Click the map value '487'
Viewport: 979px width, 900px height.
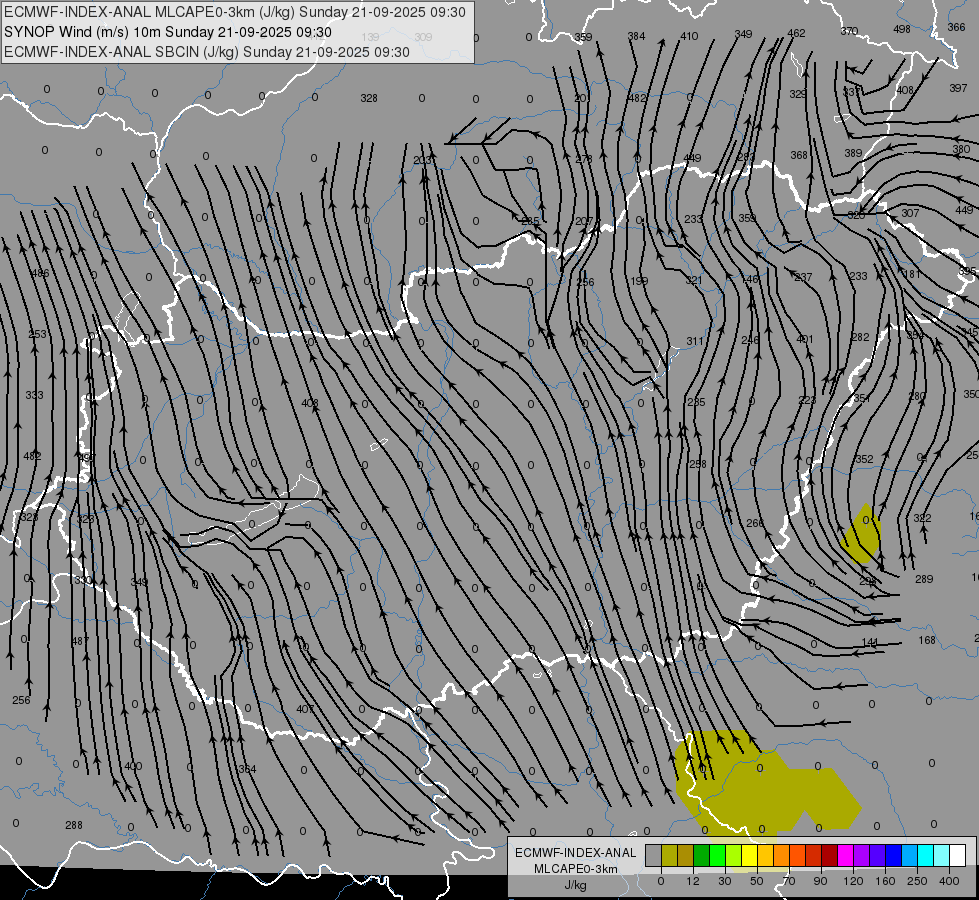(80, 641)
